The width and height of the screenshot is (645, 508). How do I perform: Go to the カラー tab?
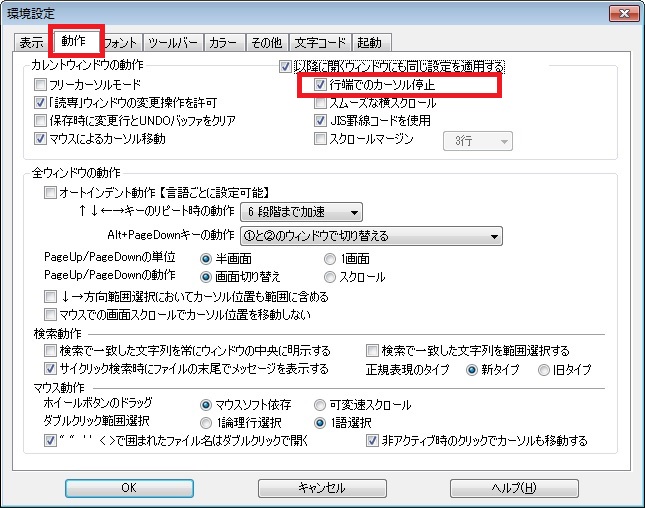pyautogui.click(x=222, y=43)
